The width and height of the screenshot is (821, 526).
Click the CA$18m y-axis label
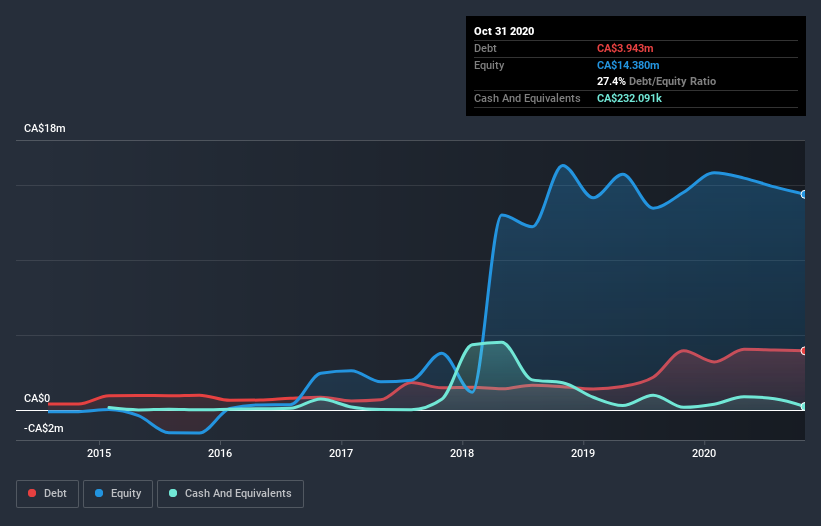coord(45,128)
